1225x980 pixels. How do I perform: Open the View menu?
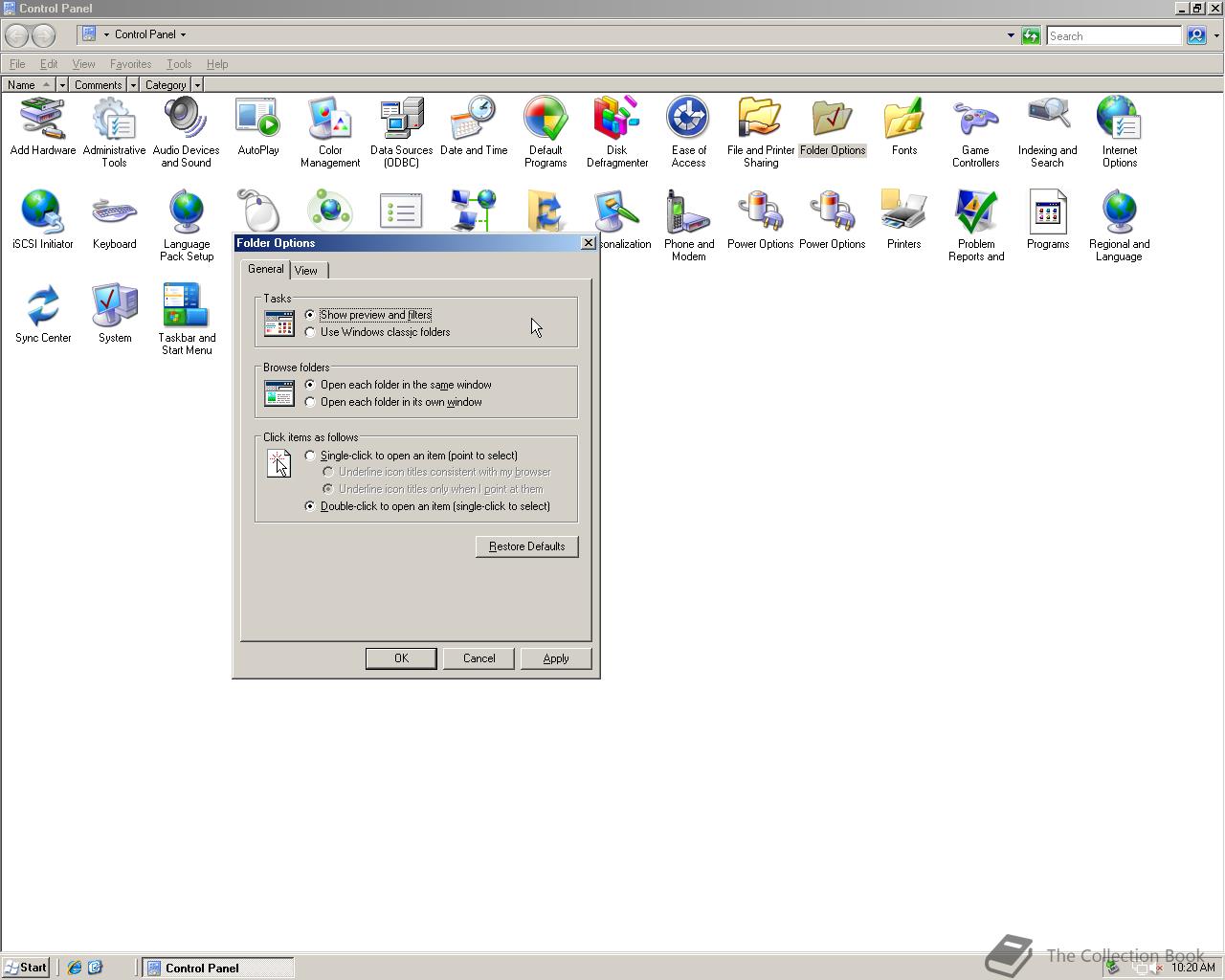click(x=83, y=64)
